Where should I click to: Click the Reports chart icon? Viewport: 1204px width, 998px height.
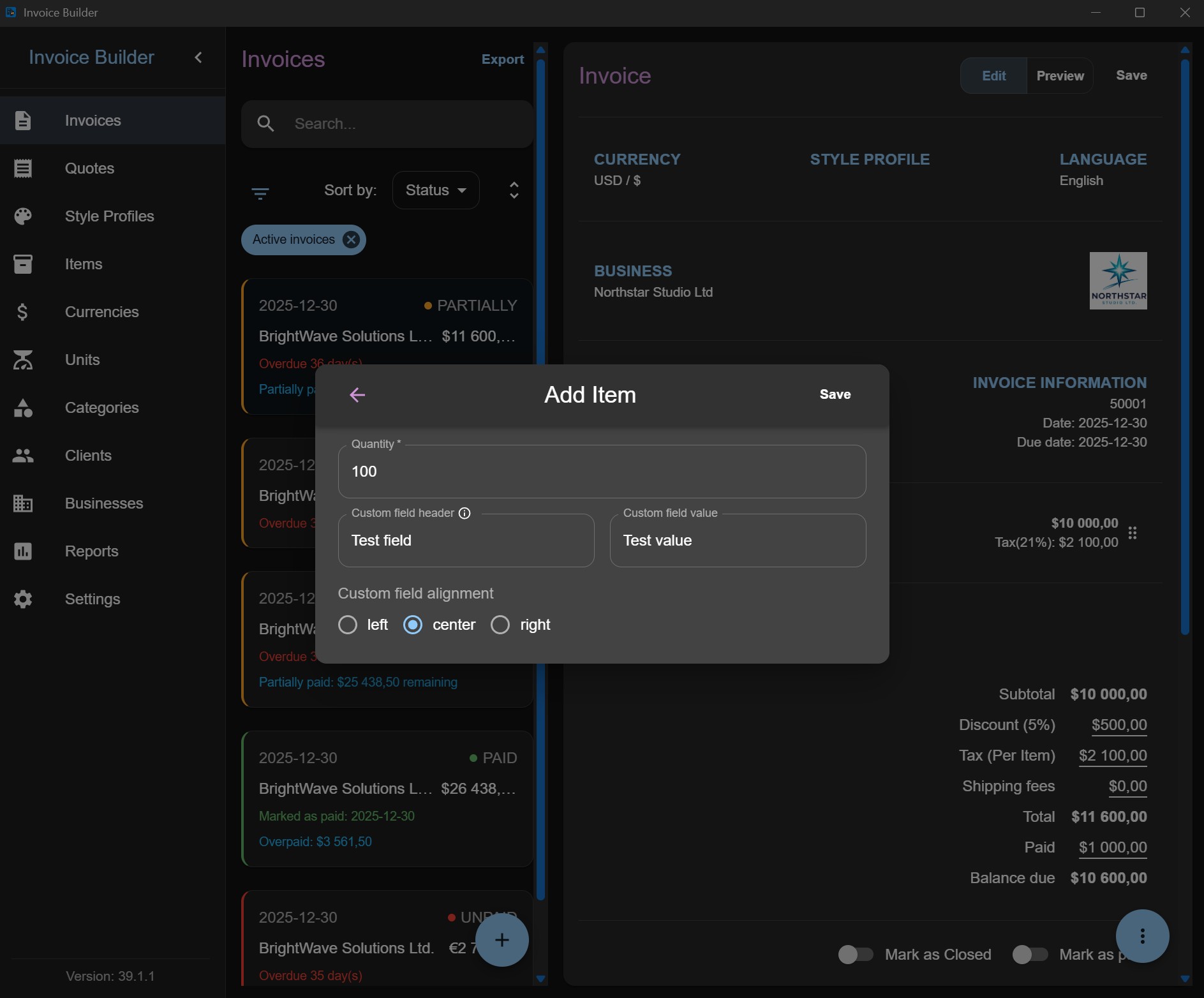click(23, 551)
